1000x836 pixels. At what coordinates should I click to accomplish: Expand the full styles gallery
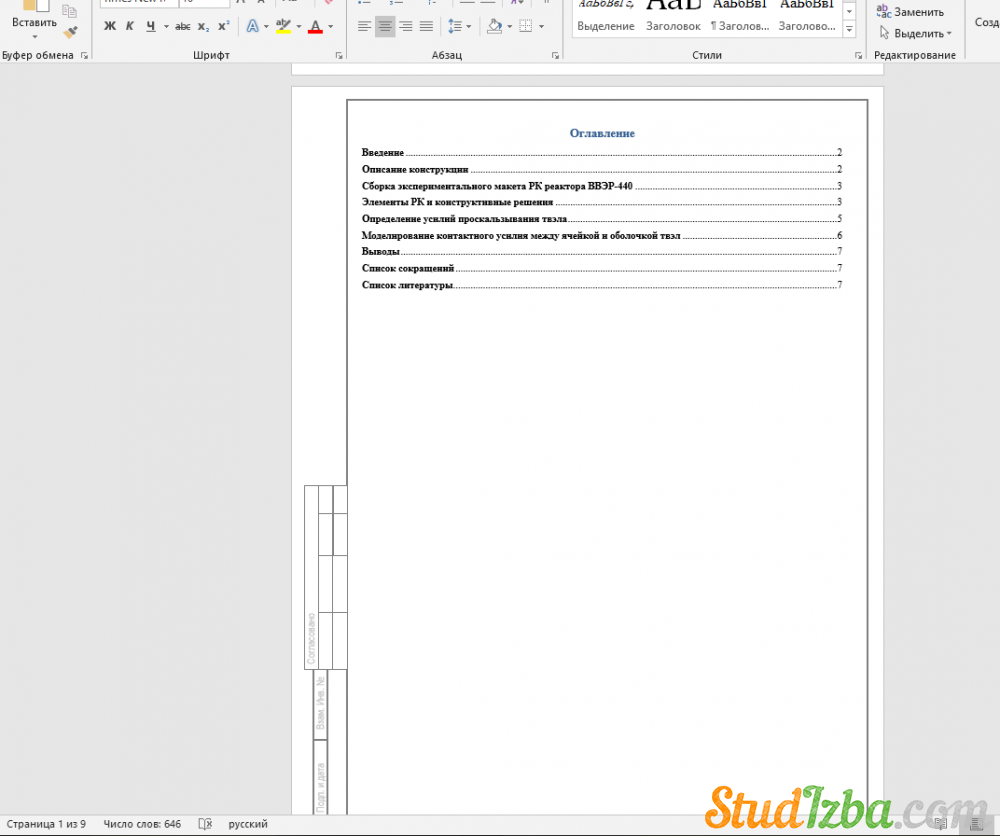click(849, 29)
